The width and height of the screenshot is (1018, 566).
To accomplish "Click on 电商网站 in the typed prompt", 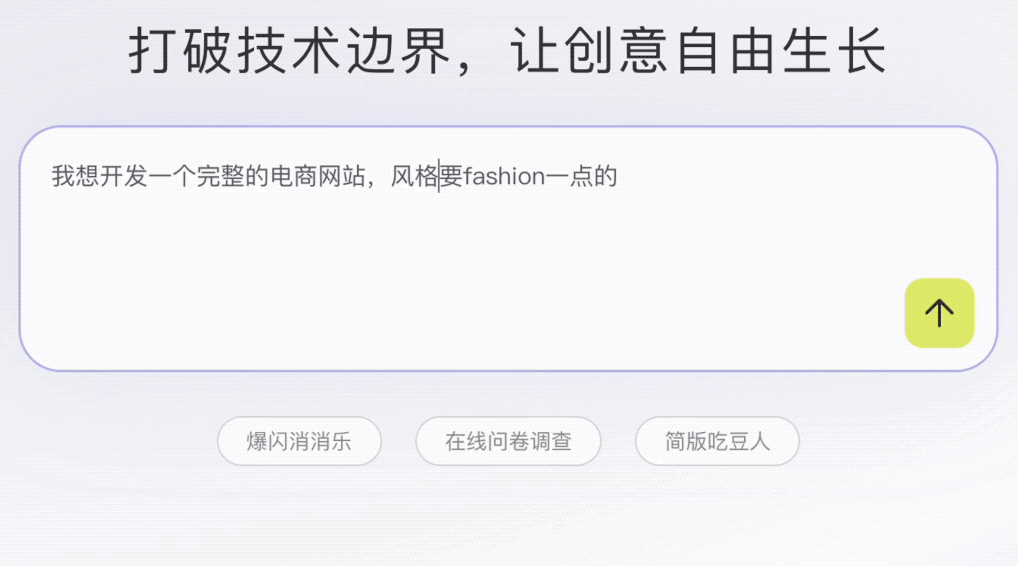I will (x=317, y=176).
